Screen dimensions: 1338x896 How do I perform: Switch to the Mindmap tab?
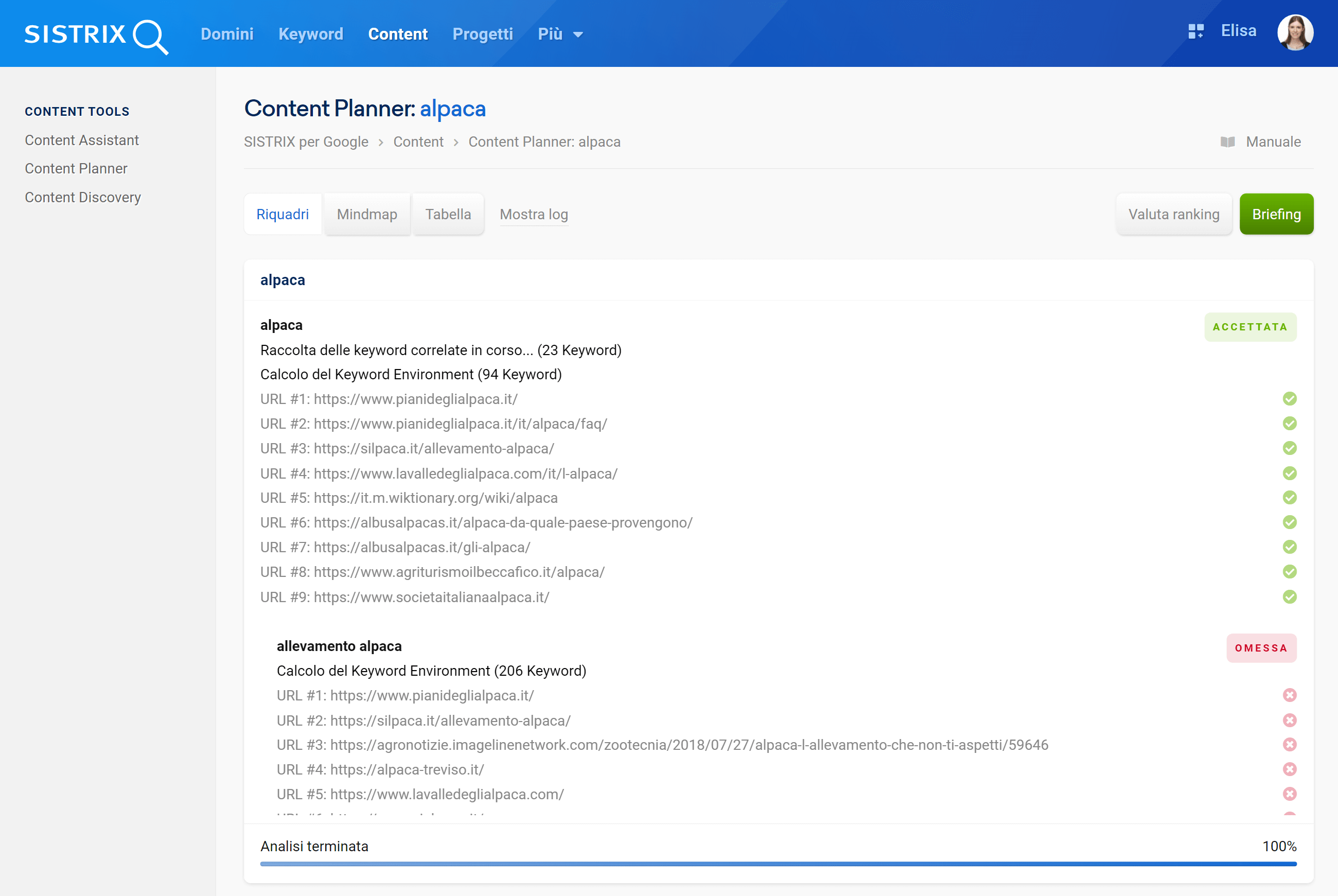(x=367, y=214)
